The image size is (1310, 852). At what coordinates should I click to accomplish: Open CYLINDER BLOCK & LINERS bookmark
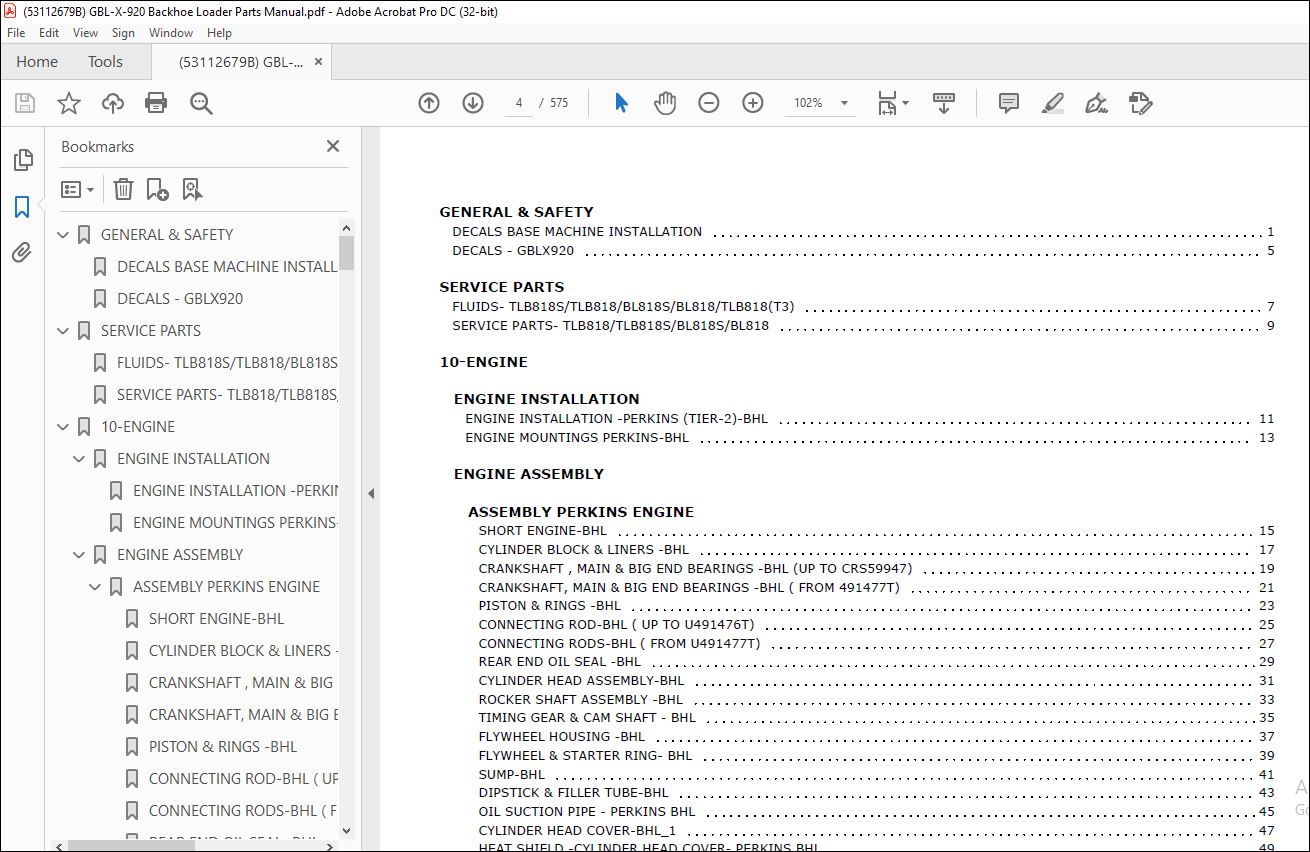point(243,651)
